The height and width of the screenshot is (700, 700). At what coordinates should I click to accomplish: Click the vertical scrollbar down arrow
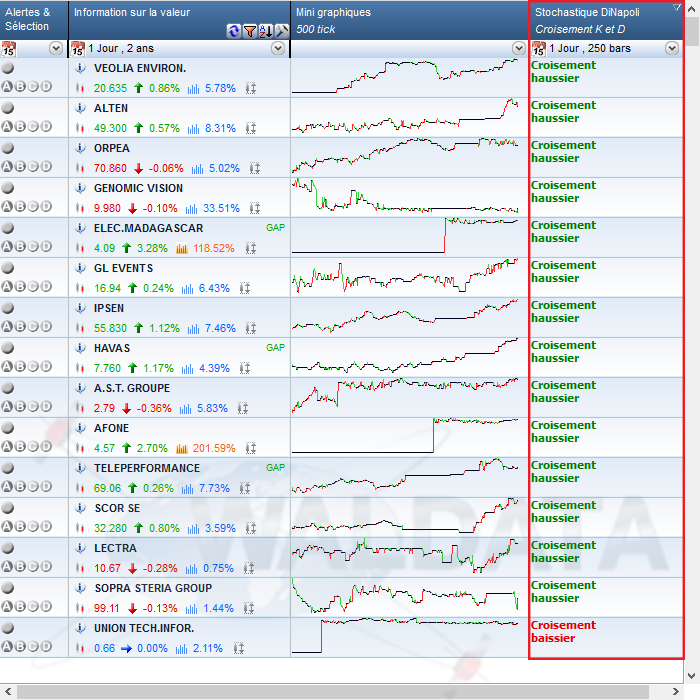coord(692,675)
